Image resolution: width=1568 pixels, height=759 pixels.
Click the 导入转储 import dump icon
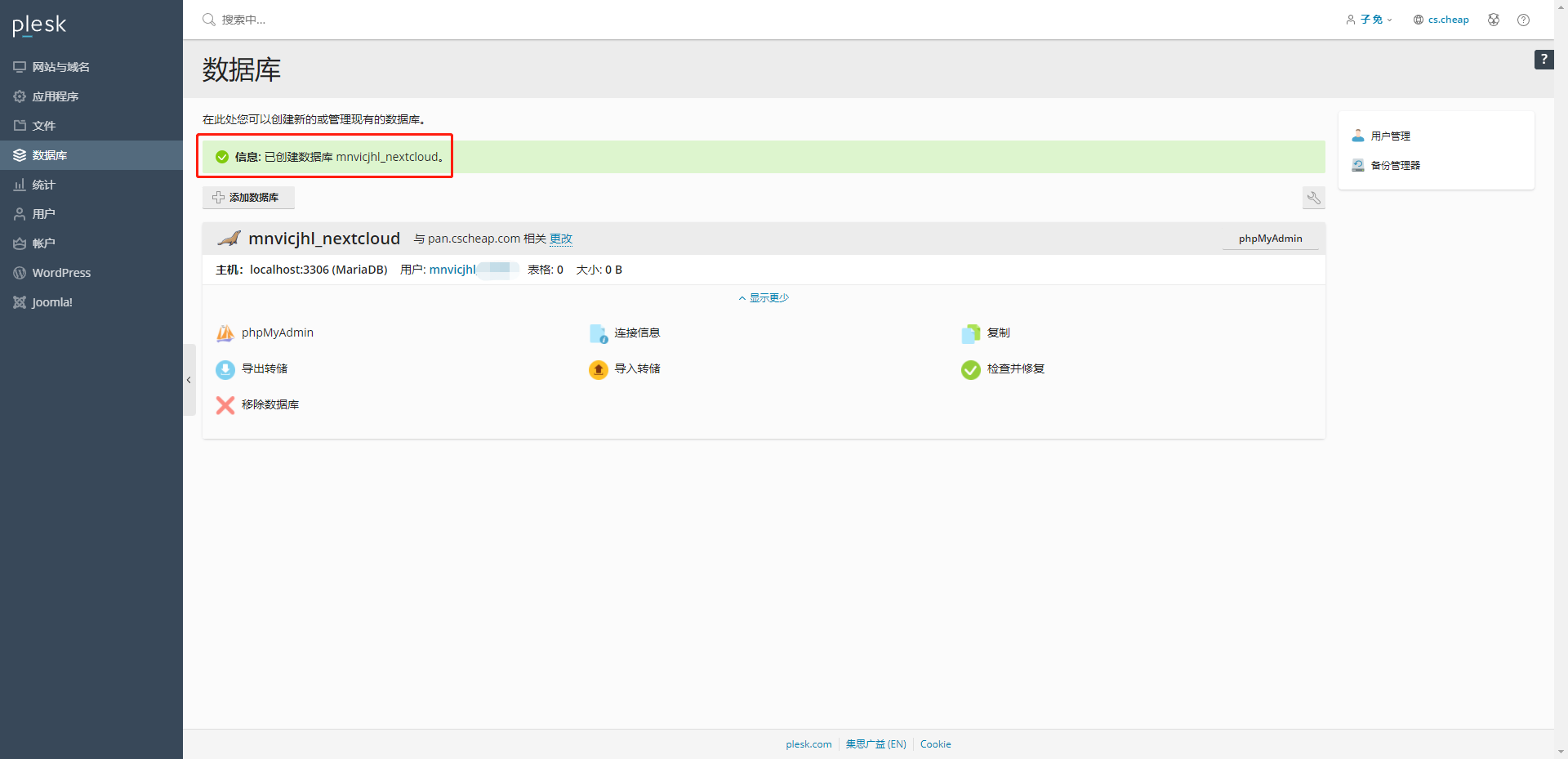point(599,369)
